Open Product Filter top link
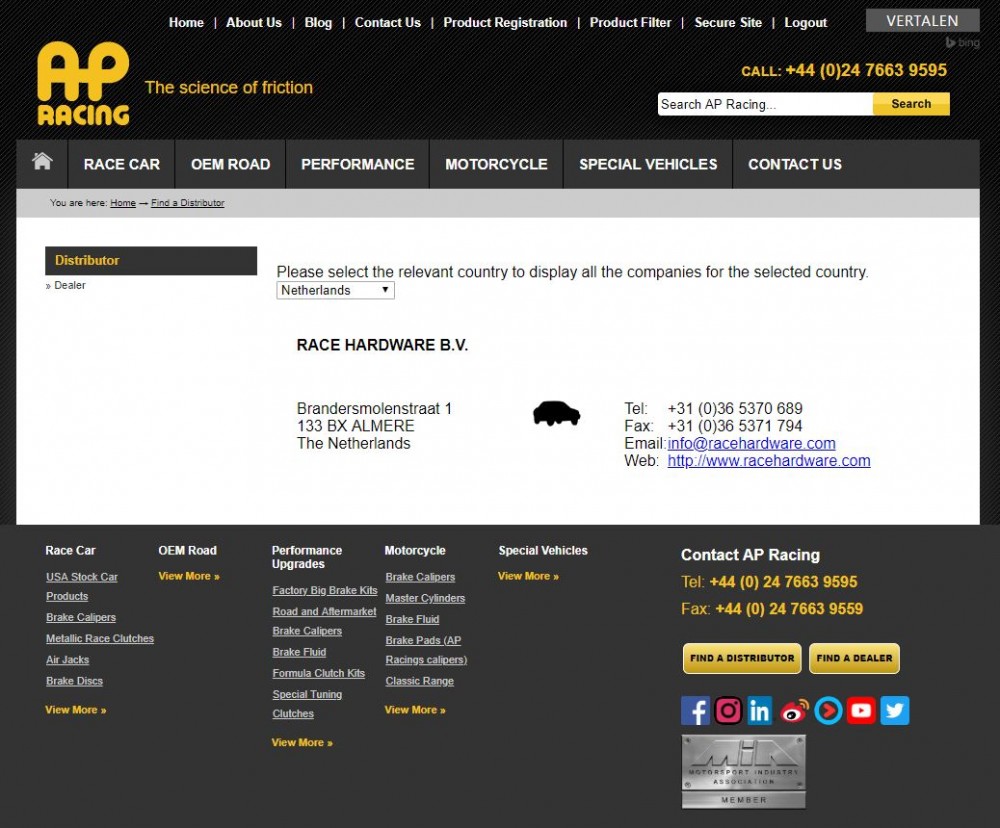The width and height of the screenshot is (1000, 828). coord(630,22)
